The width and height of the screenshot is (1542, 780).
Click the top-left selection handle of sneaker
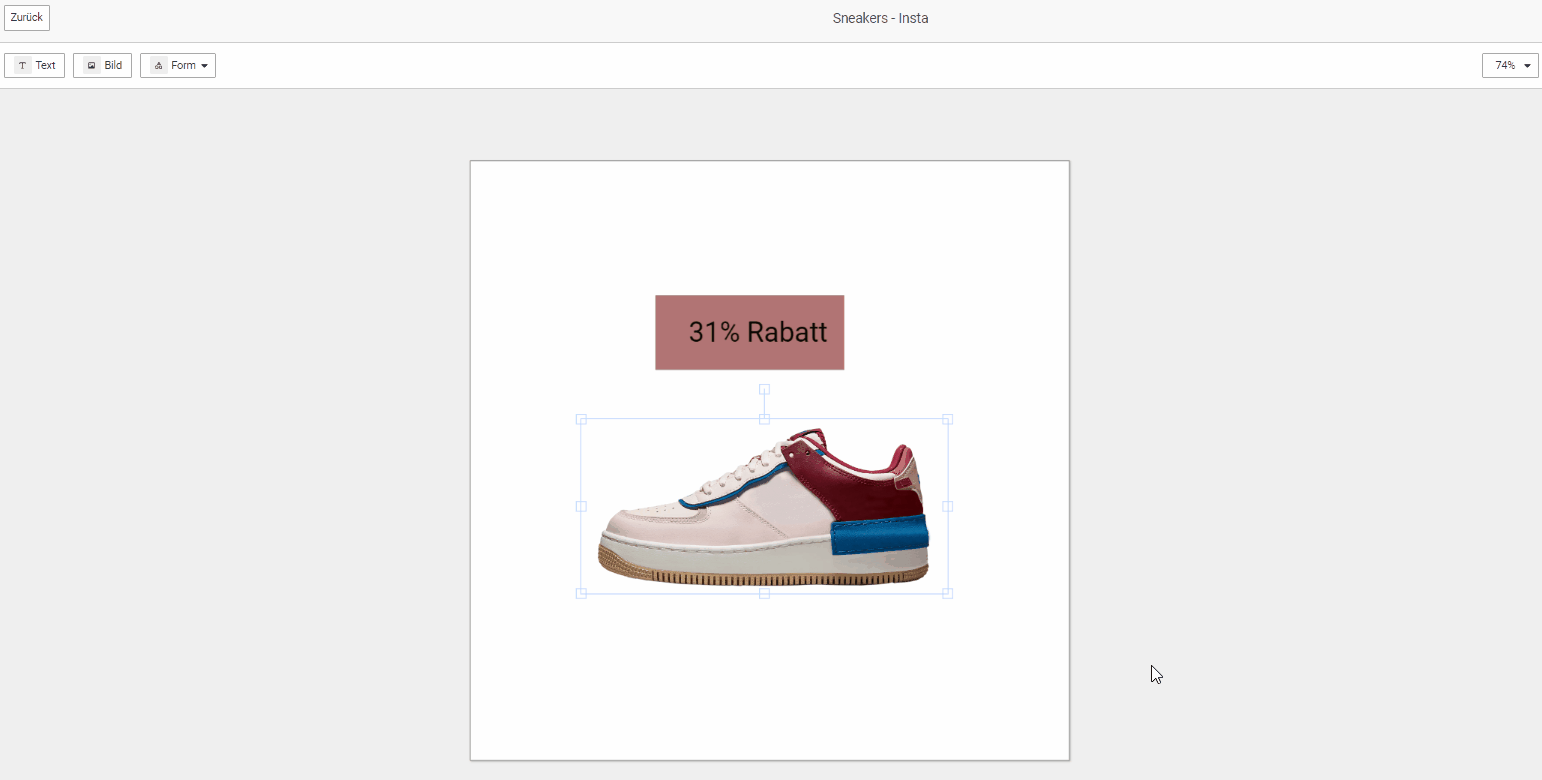(581, 419)
